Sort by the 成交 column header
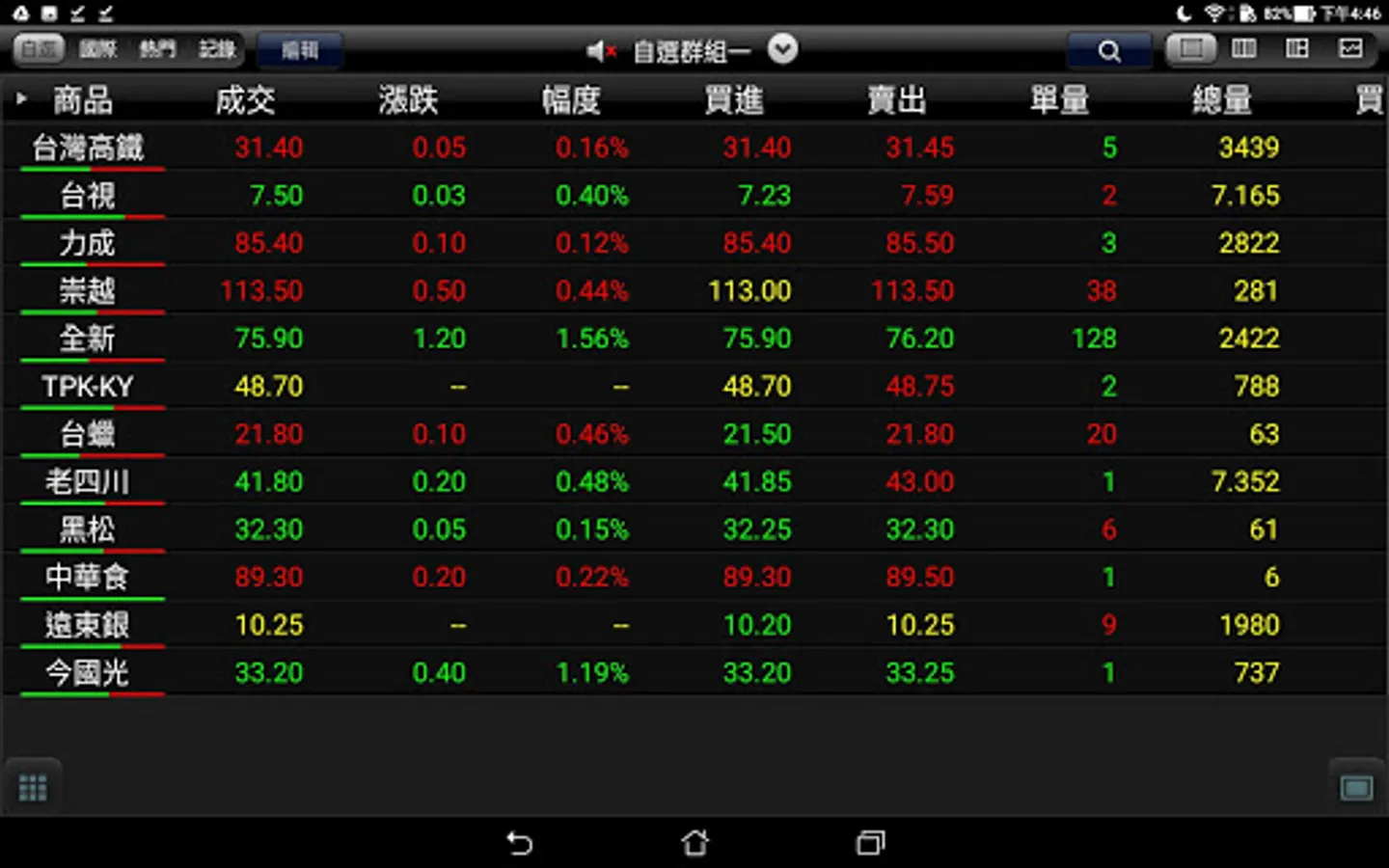Screen dimensions: 1389x868 (x=245, y=99)
